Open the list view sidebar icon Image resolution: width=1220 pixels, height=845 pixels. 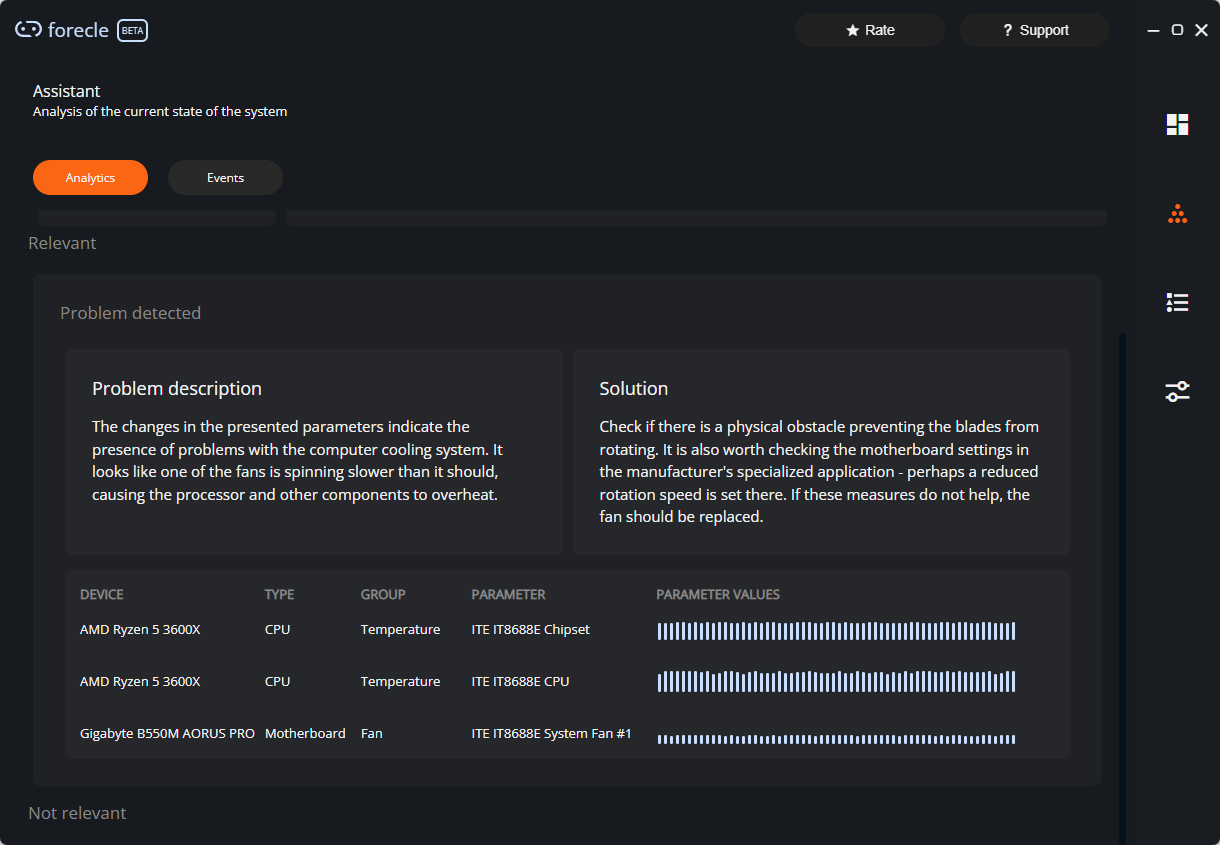click(x=1177, y=302)
